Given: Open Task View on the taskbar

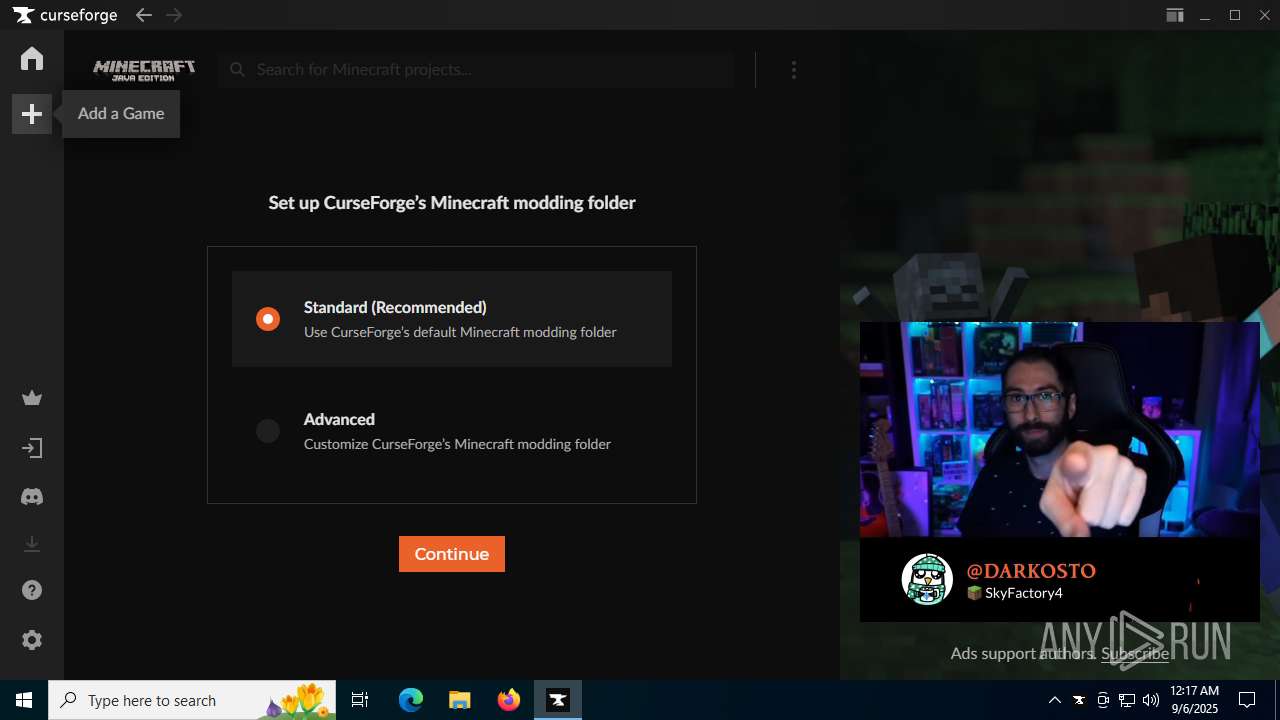Looking at the screenshot, I should 360,700.
